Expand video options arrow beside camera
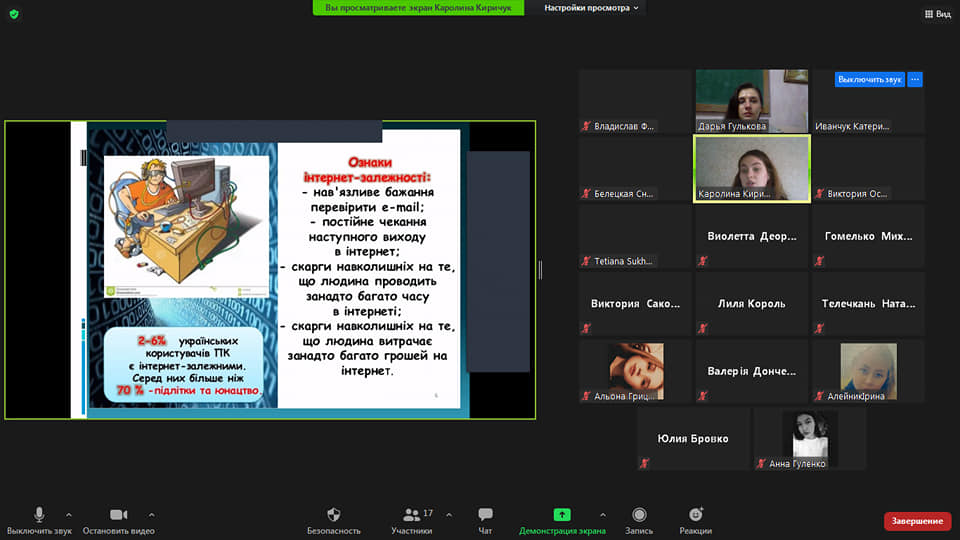960x540 pixels. pos(151,515)
